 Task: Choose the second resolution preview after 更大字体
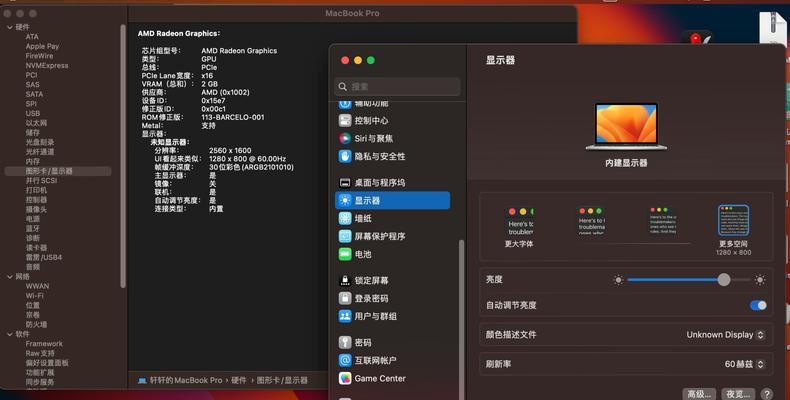coord(591,221)
